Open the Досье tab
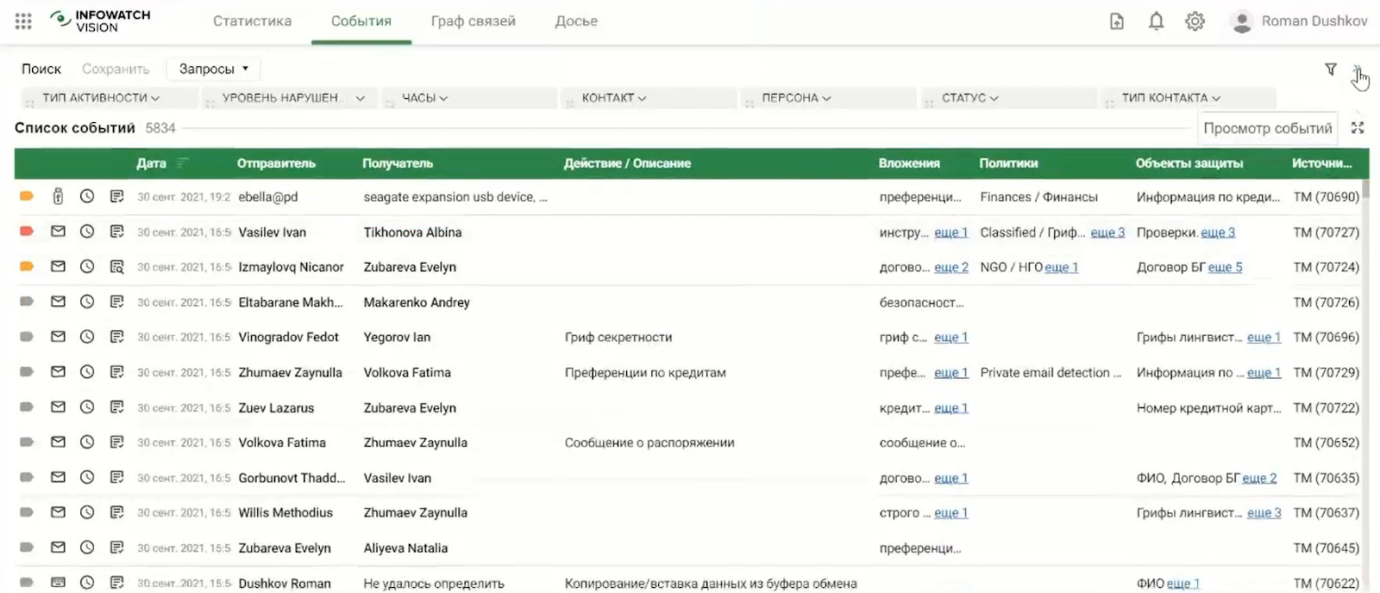Image resolution: width=1380 pixels, height=593 pixels. pos(576,21)
